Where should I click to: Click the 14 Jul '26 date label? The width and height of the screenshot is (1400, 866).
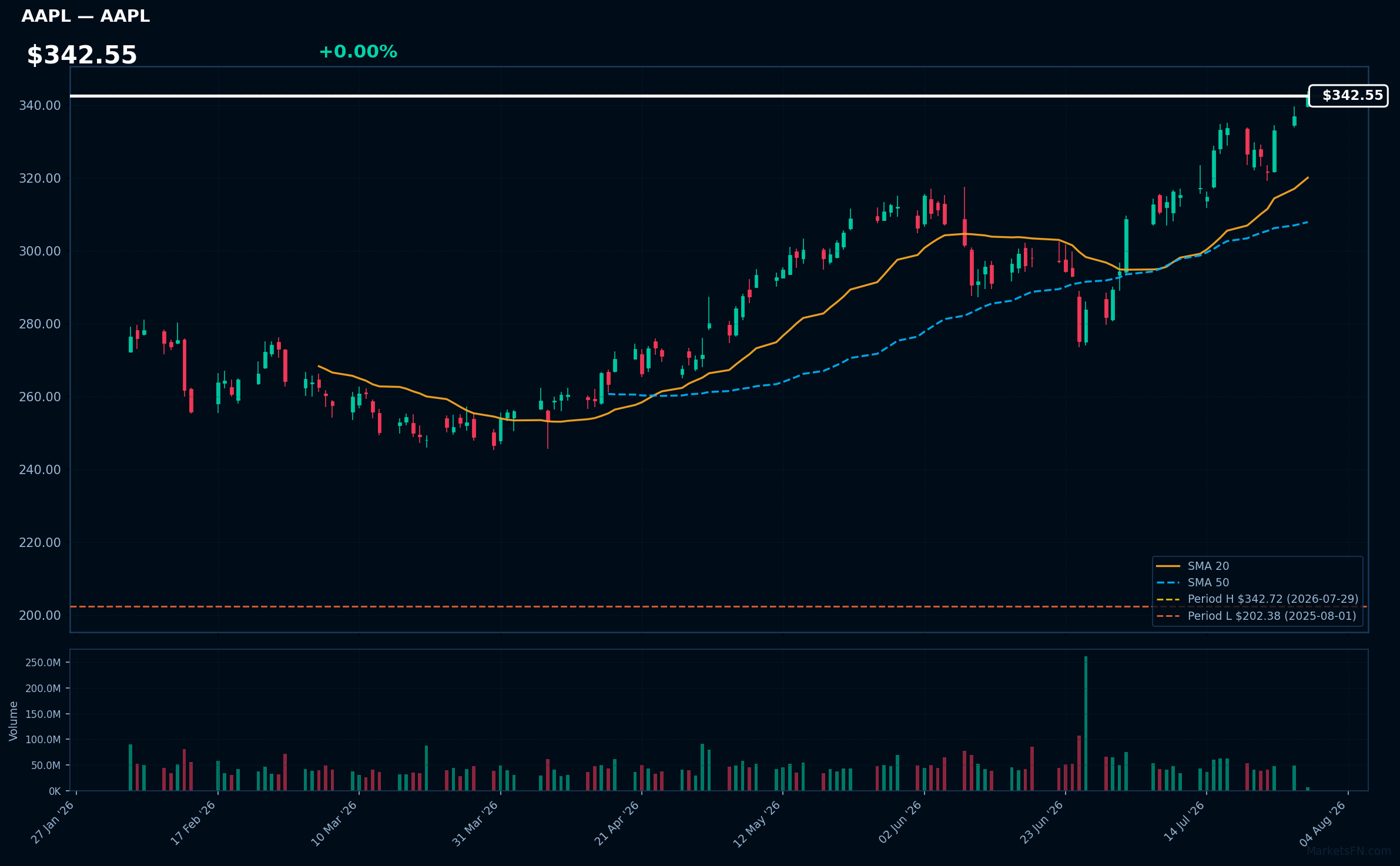tap(1184, 821)
